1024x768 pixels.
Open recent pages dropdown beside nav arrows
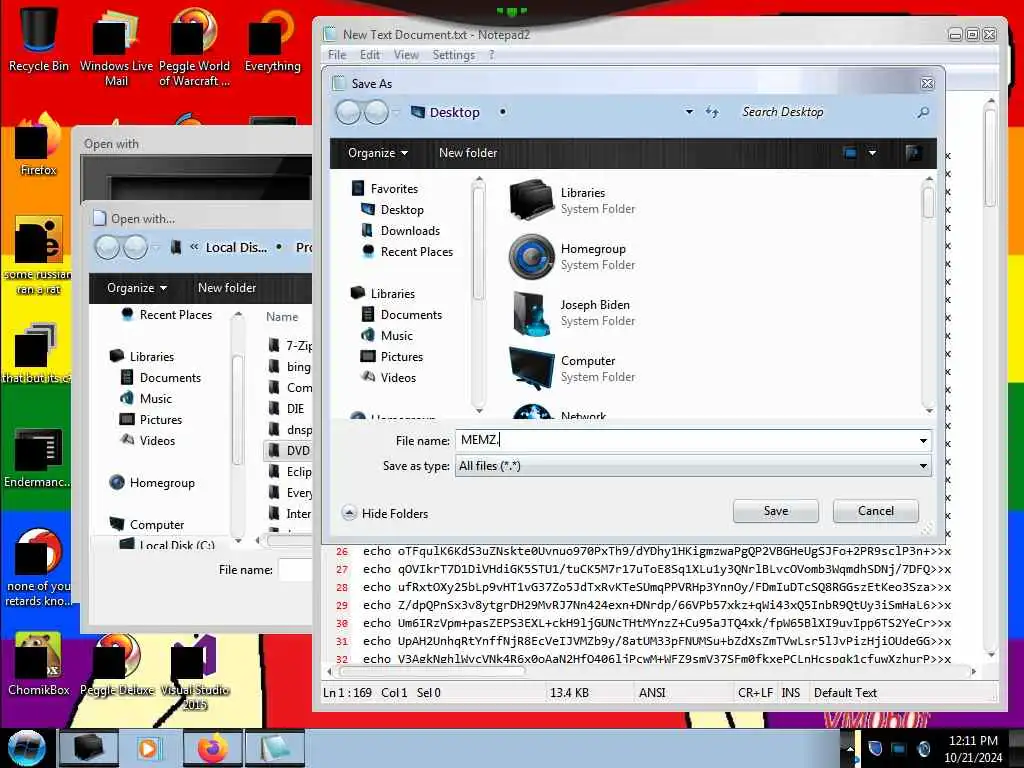396,113
